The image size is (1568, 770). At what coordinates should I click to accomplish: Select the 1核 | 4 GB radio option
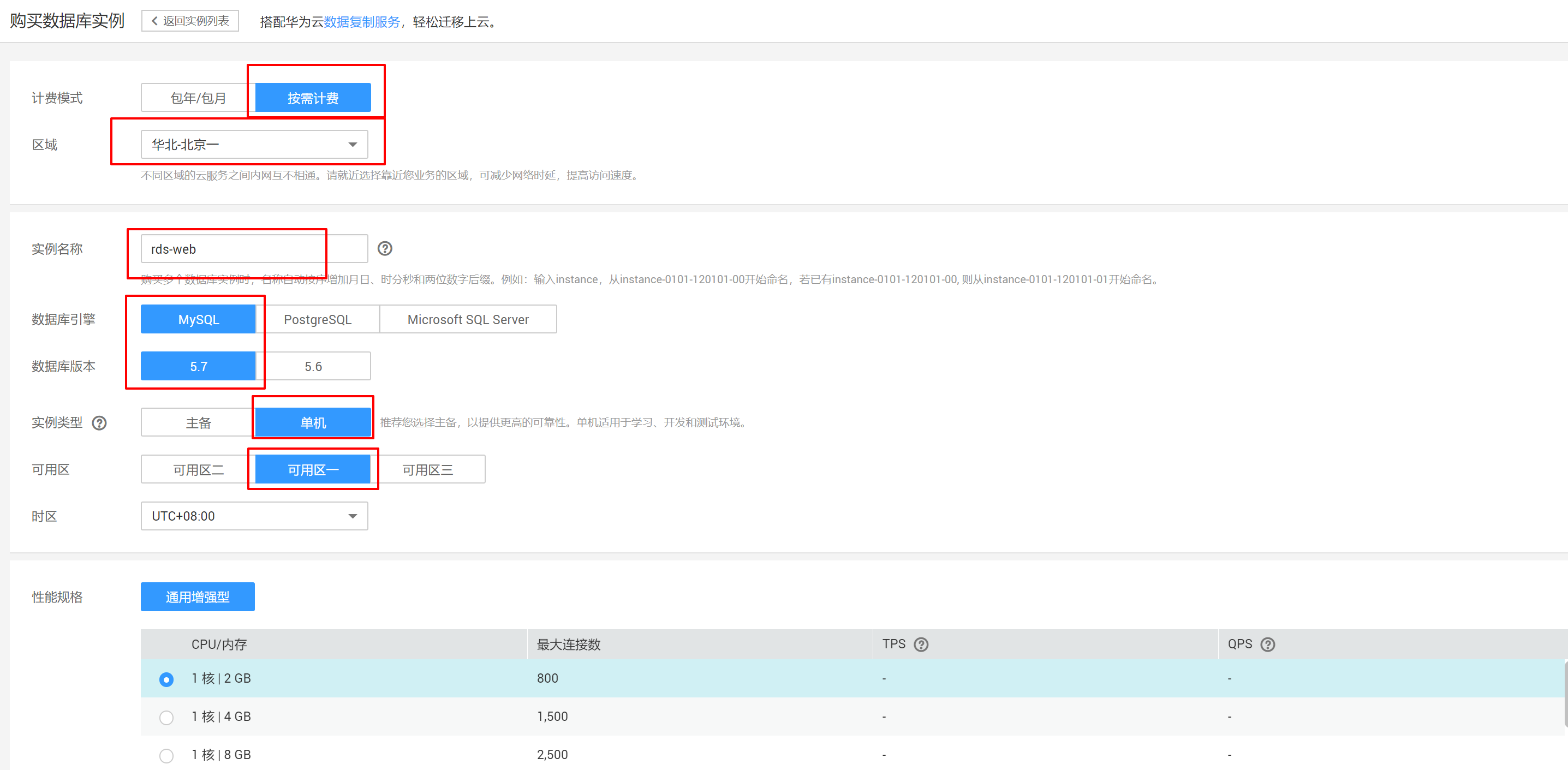(x=166, y=718)
